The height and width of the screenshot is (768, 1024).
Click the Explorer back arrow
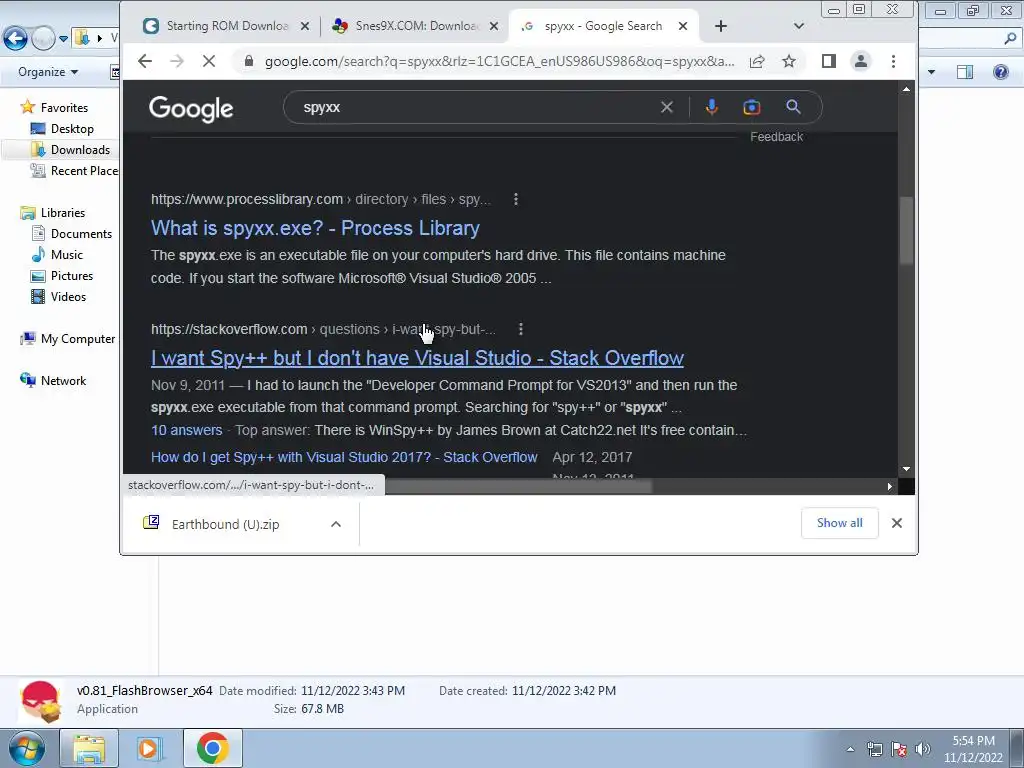coord(16,39)
